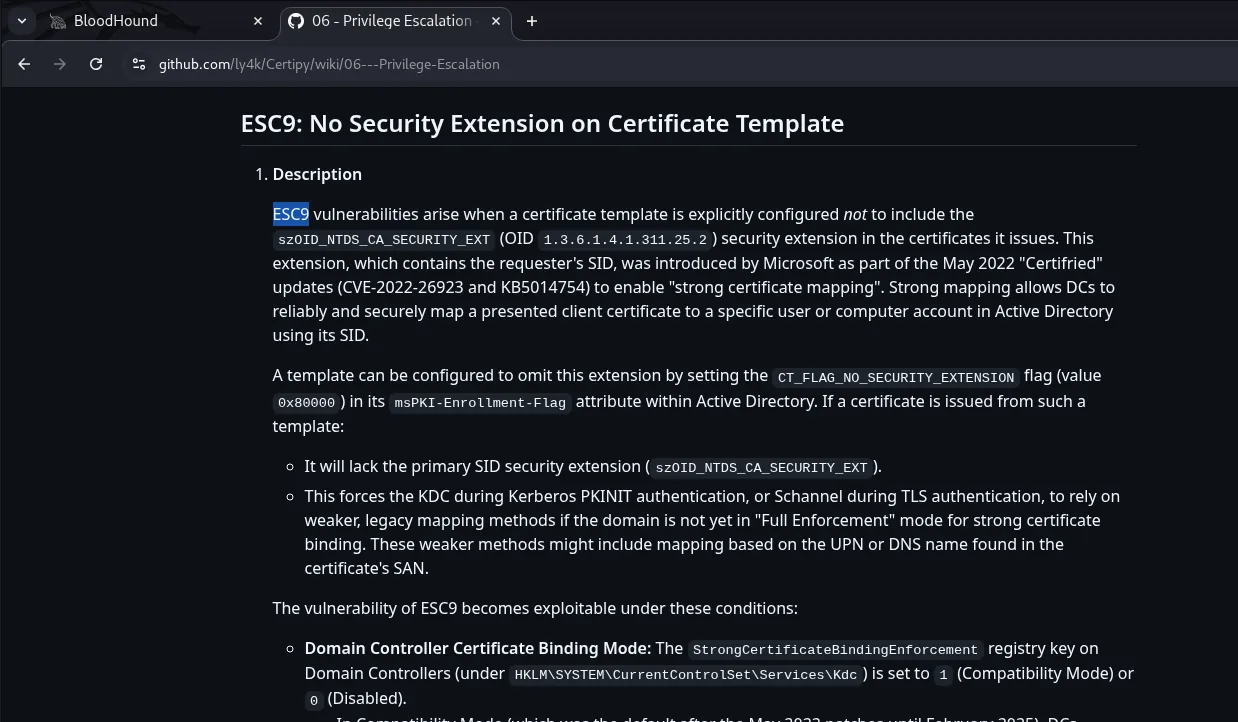Click the code value '0' for Disabled
The width and height of the screenshot is (1238, 722).
click(x=314, y=700)
